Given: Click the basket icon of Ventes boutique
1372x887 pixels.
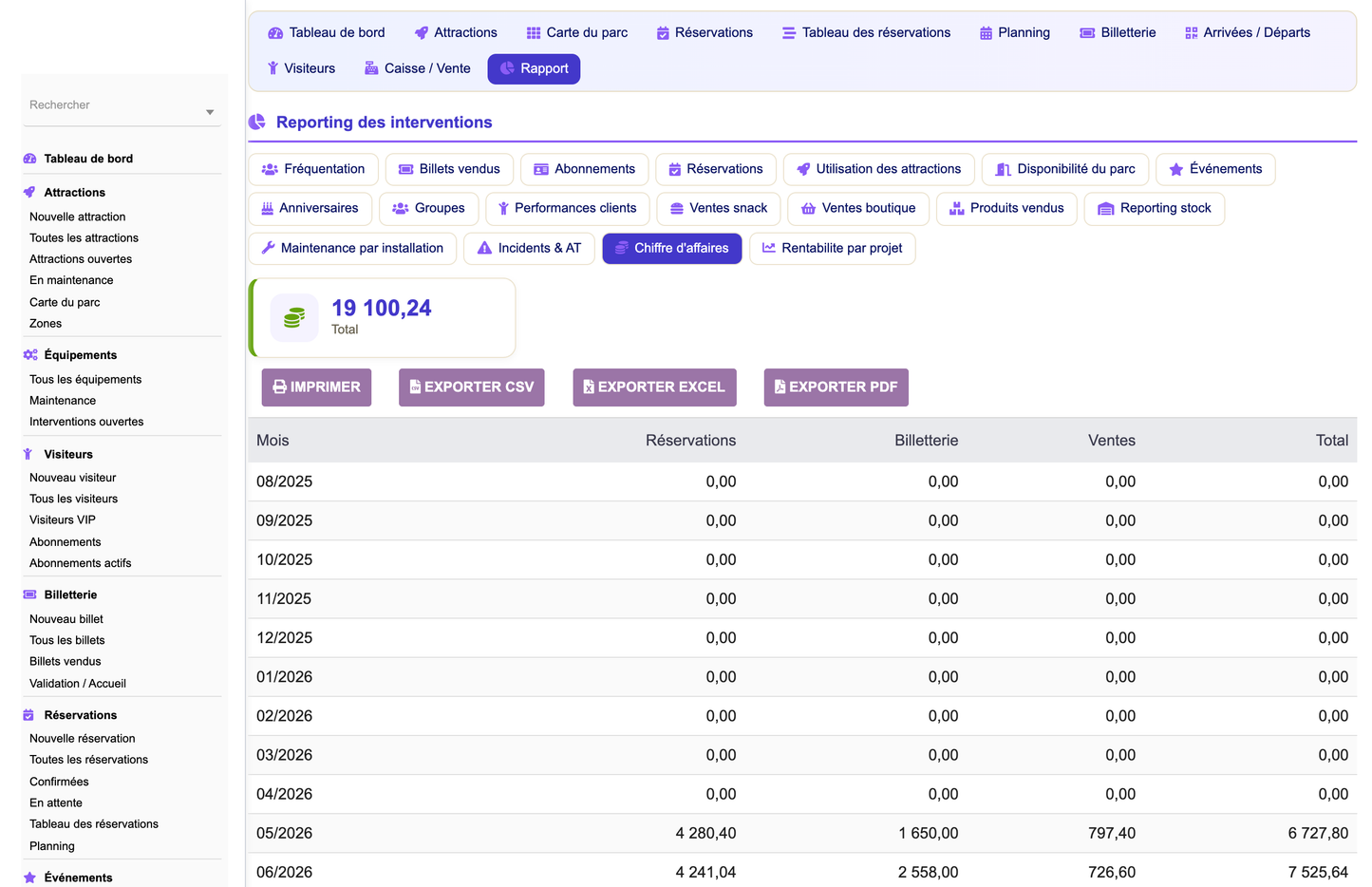Looking at the screenshot, I should (x=808, y=208).
